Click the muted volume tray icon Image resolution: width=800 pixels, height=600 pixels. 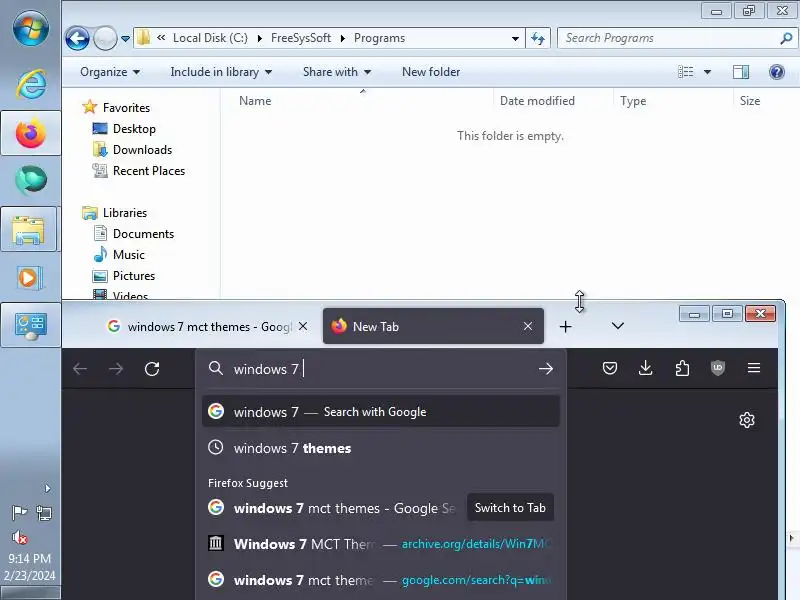(19, 537)
